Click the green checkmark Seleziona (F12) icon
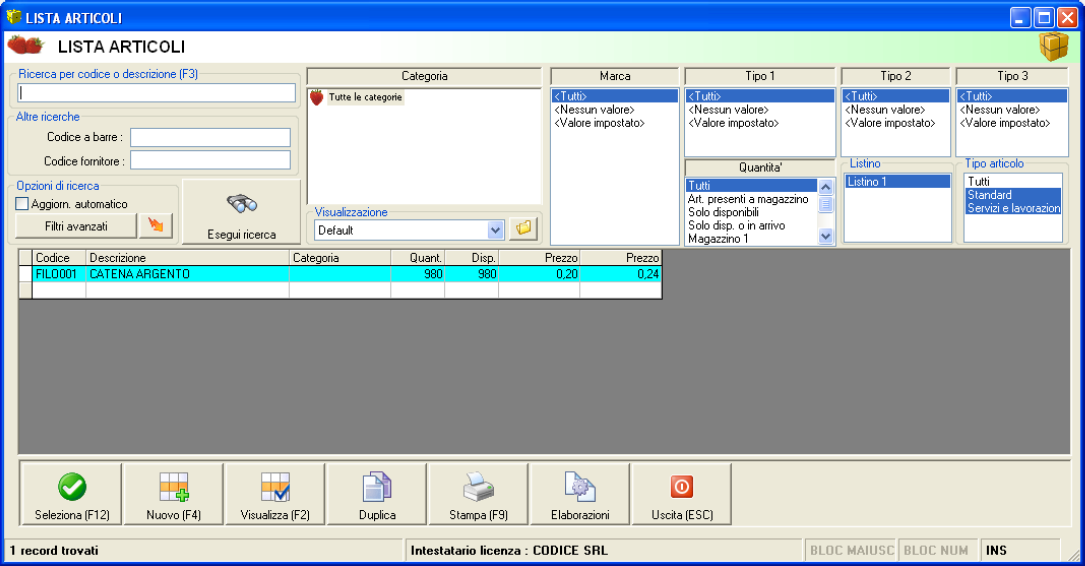This screenshot has width=1085, height=566. pos(71,487)
